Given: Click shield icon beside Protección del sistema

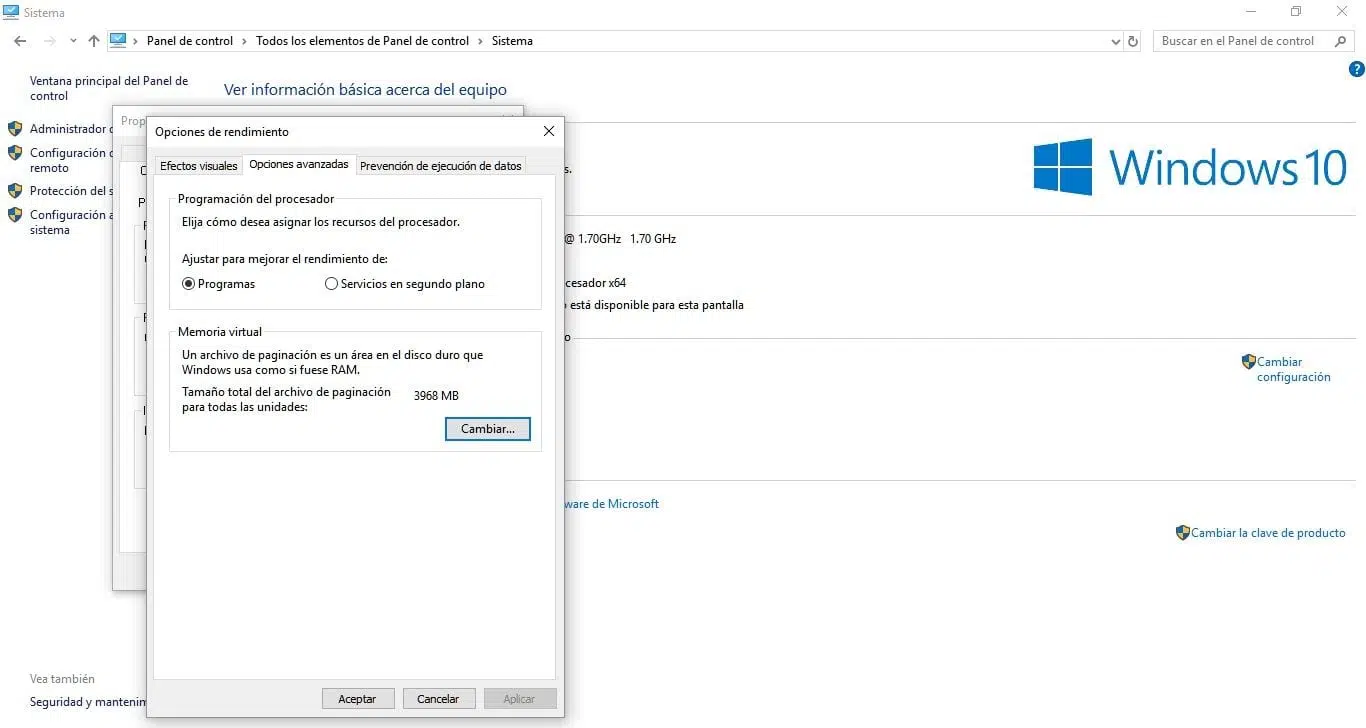Looking at the screenshot, I should click(x=15, y=191).
